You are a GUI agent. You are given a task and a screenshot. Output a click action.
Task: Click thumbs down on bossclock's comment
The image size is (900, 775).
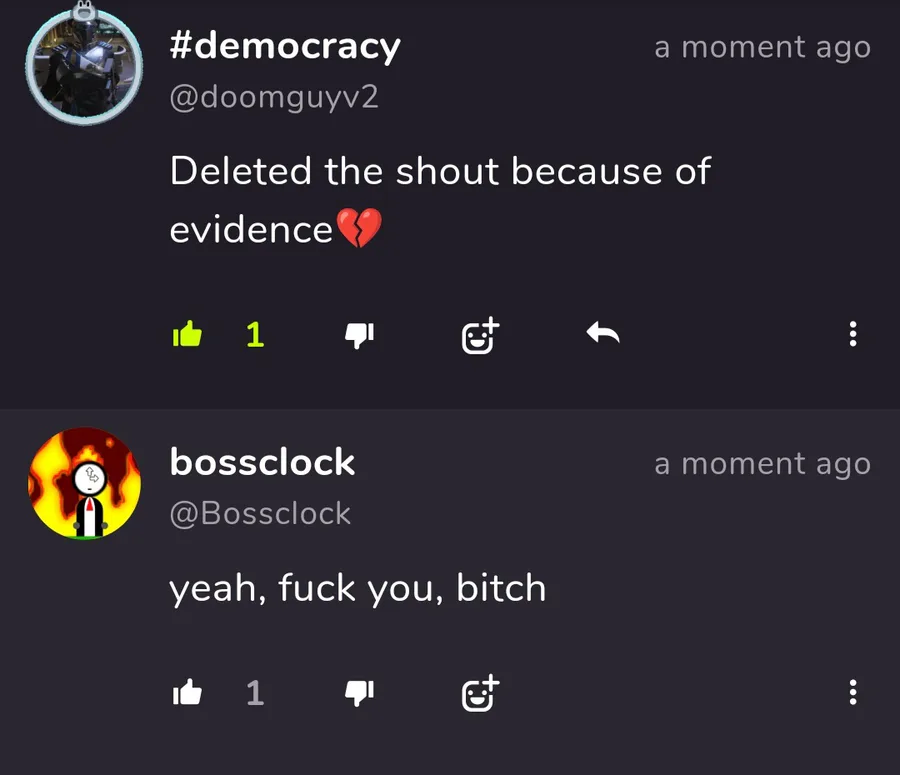[359, 693]
